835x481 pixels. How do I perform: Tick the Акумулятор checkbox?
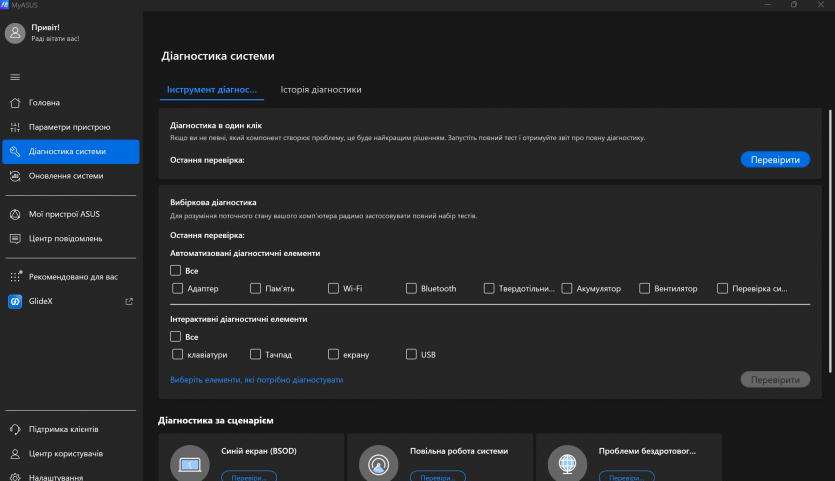click(x=568, y=289)
